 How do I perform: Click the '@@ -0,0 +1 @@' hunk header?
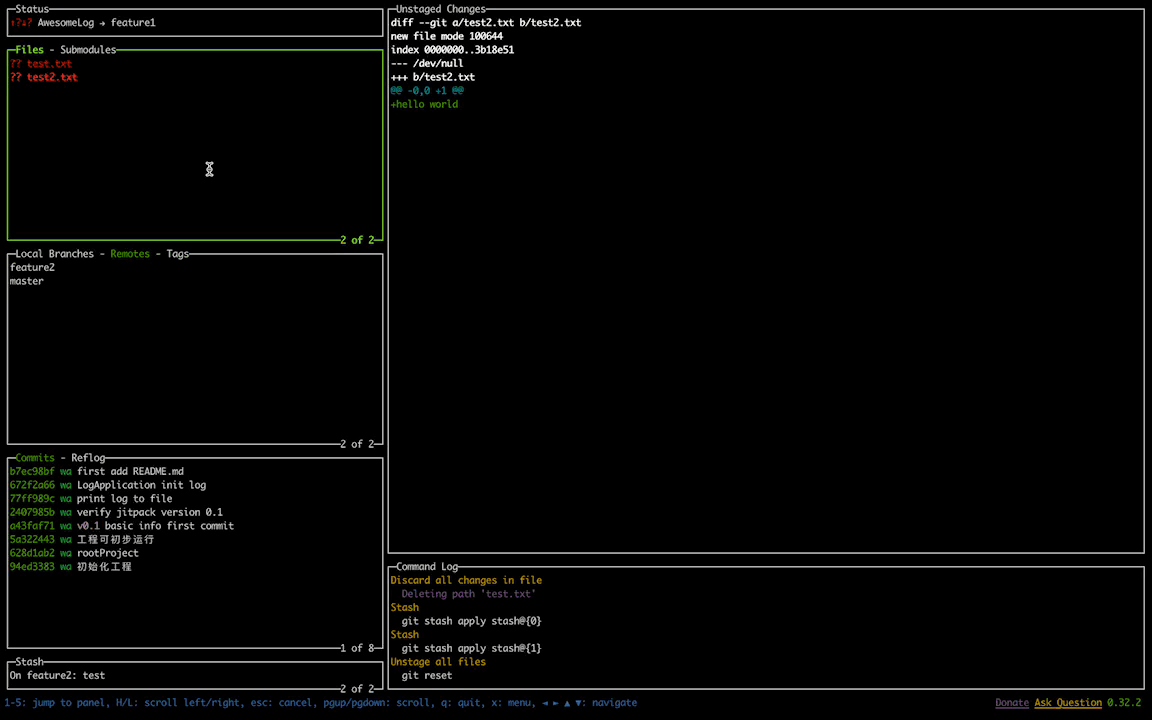(x=427, y=91)
